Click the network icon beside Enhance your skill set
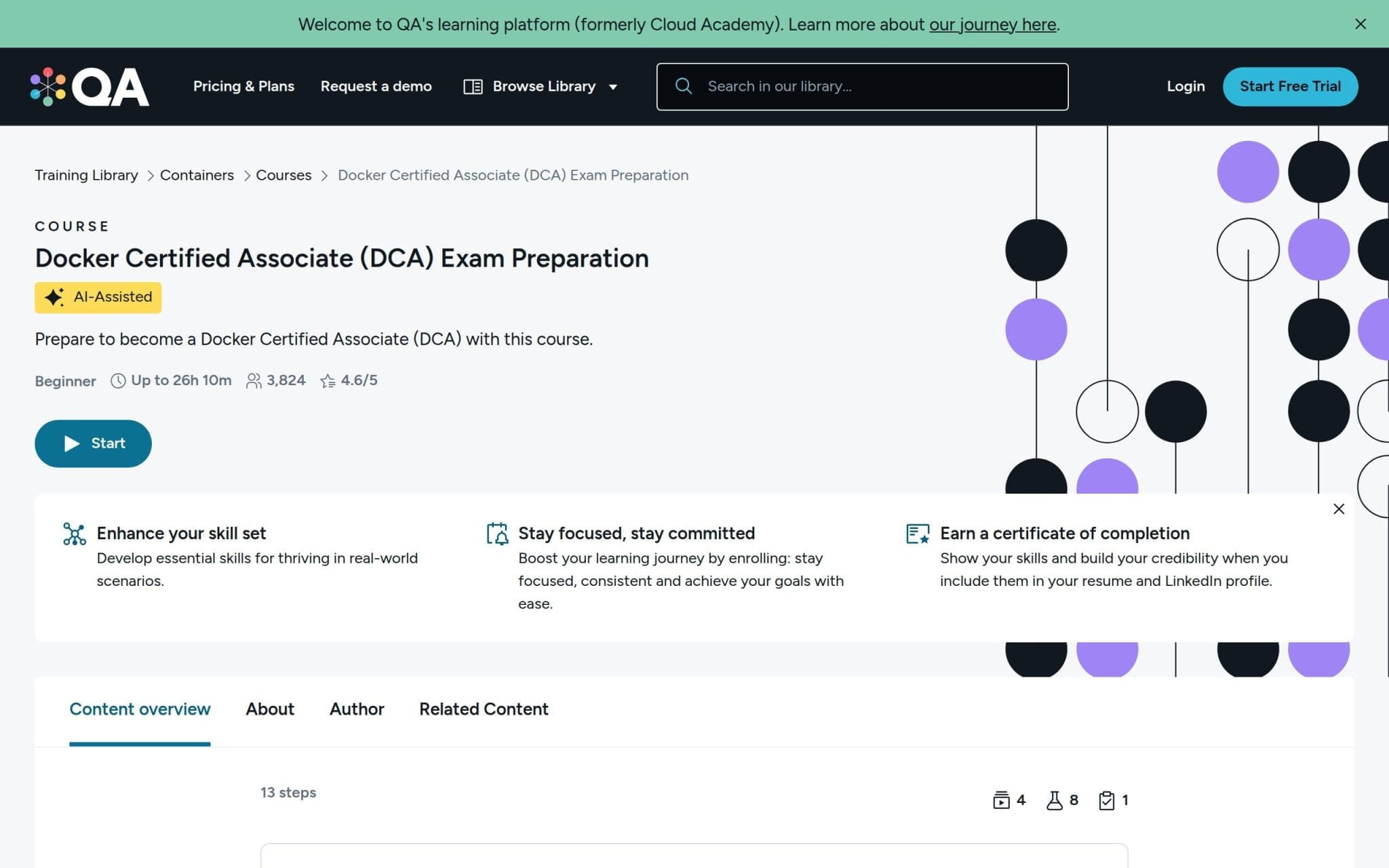1389x868 pixels. tap(75, 534)
